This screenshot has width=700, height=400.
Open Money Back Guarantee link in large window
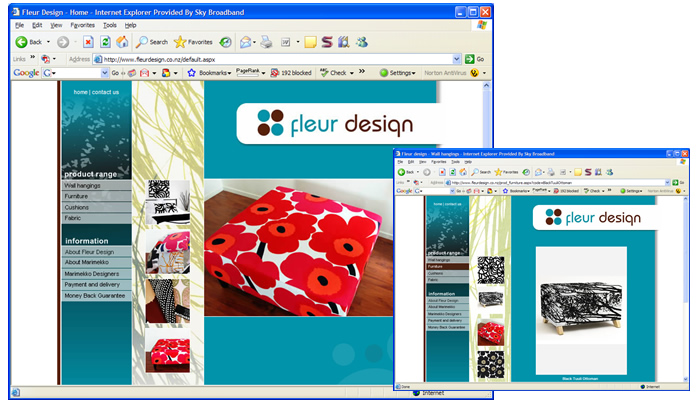pos(96,296)
